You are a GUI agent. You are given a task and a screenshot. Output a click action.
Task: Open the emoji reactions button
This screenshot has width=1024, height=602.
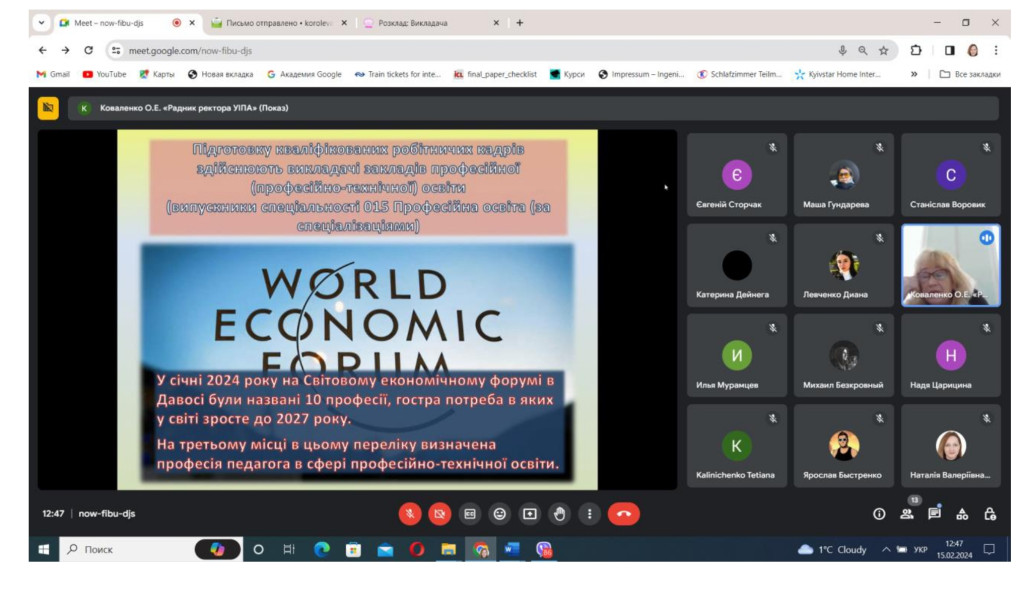[x=500, y=514]
